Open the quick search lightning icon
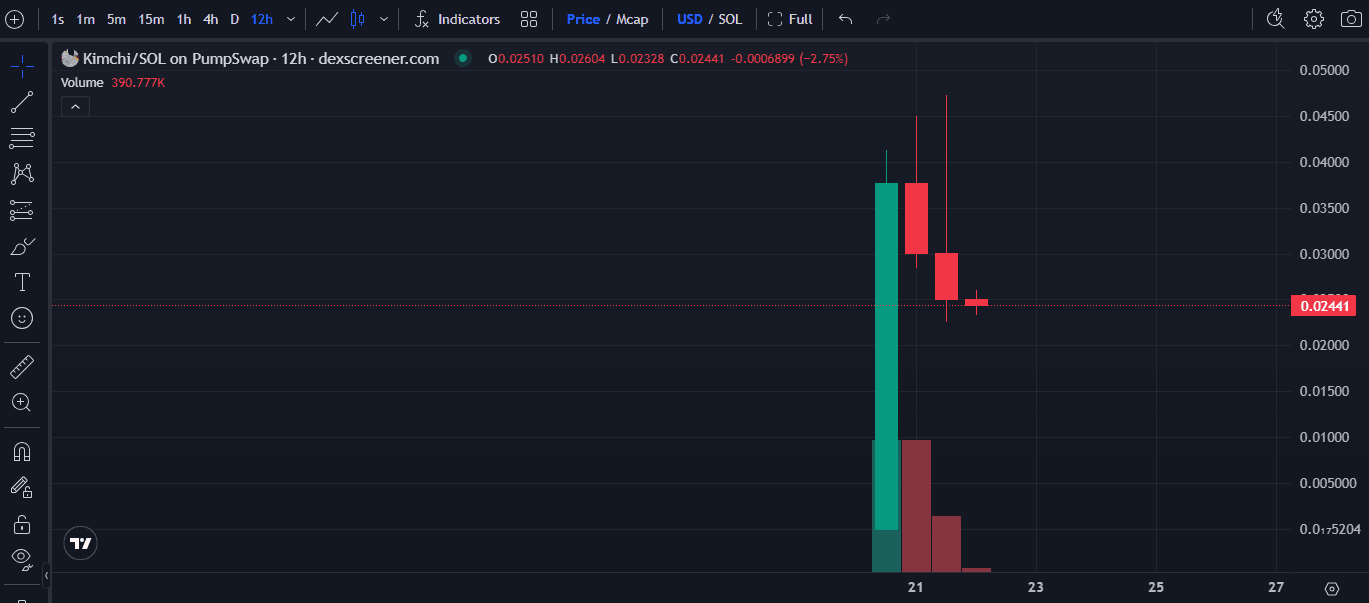Image resolution: width=1369 pixels, height=603 pixels. (x=1275, y=19)
